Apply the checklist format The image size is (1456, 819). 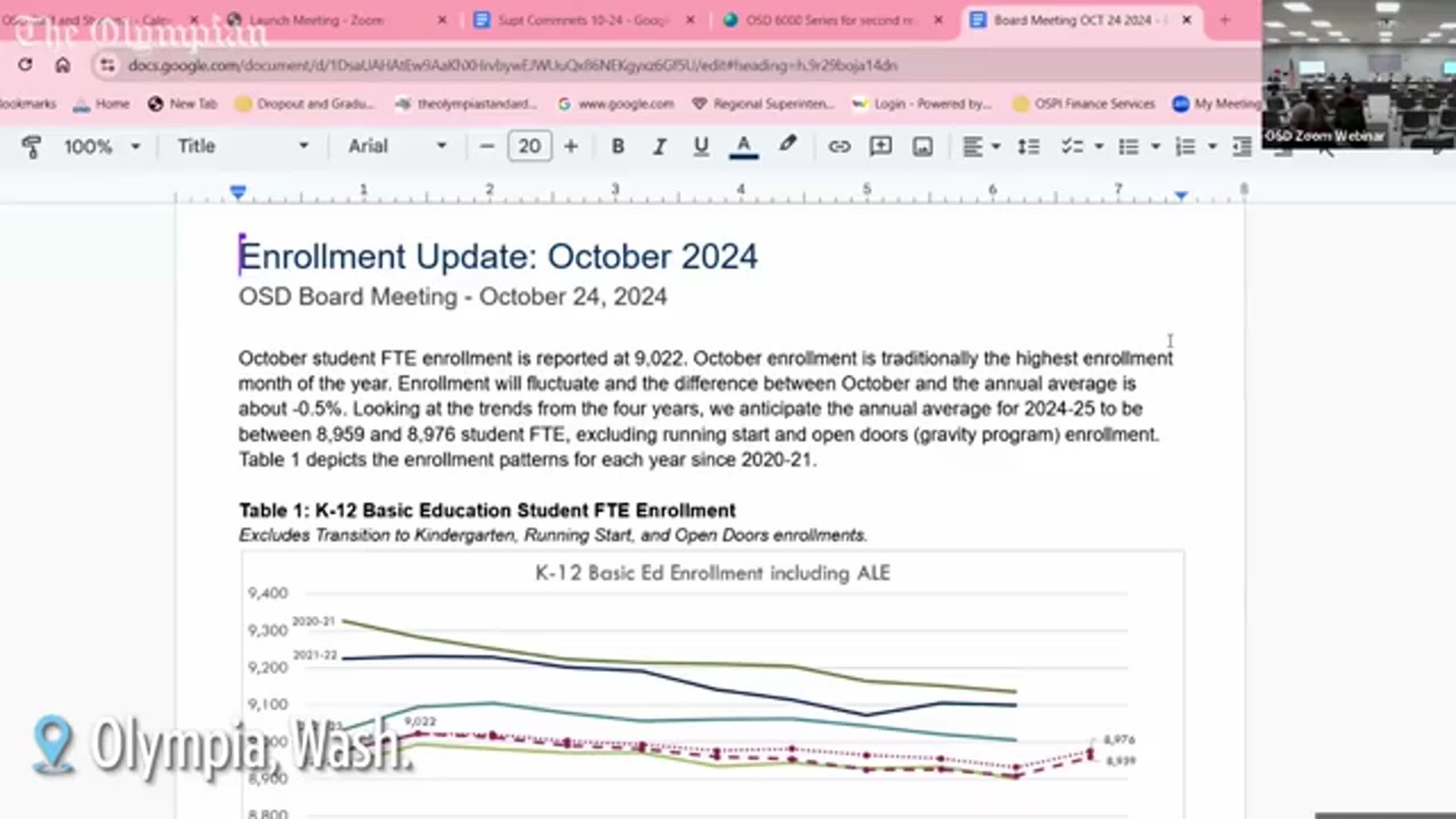tap(1074, 146)
